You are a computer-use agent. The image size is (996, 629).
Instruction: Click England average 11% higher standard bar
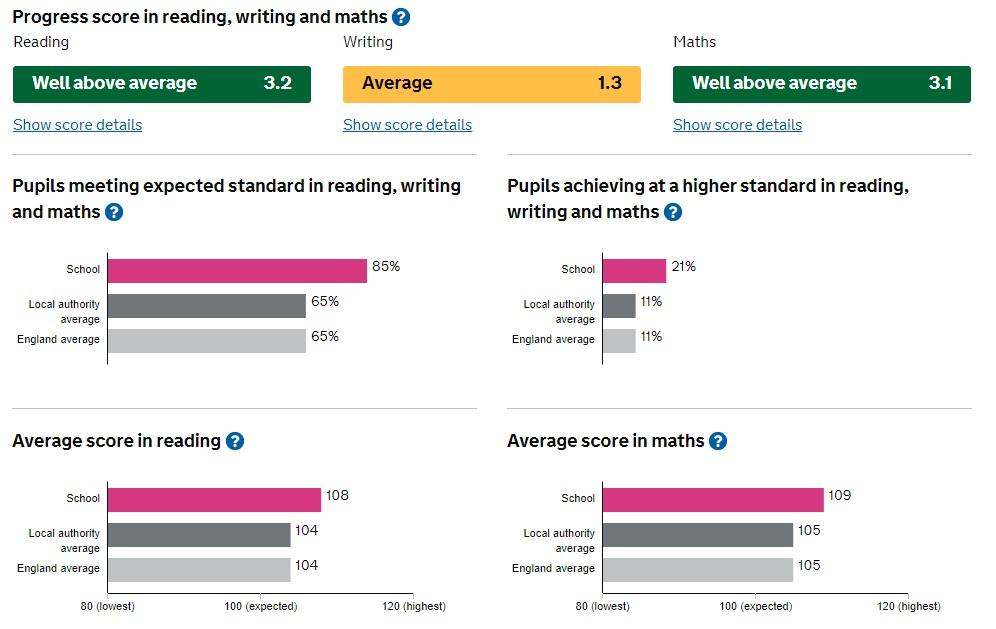pos(619,340)
